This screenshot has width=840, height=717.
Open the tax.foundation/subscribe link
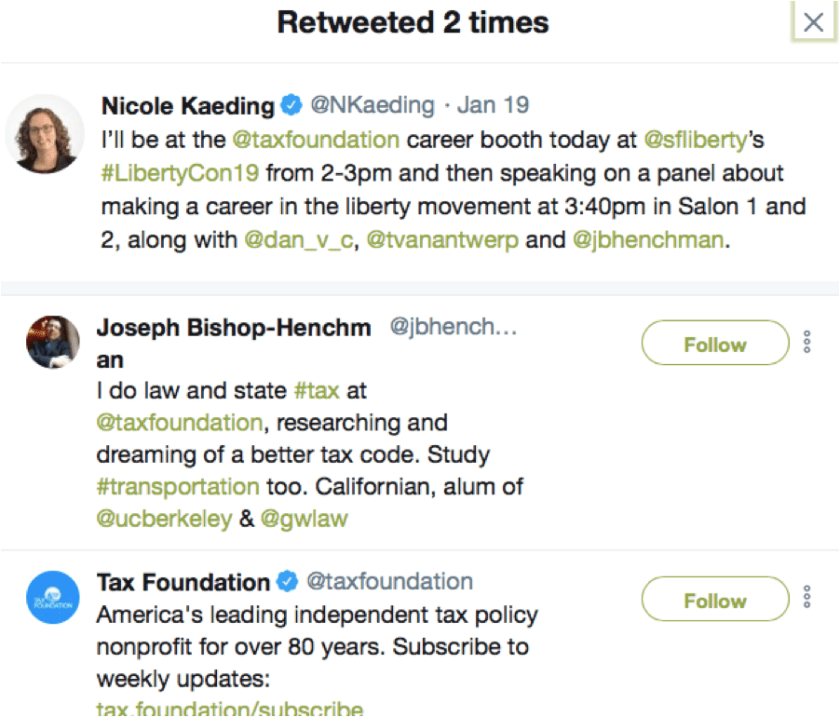click(229, 709)
